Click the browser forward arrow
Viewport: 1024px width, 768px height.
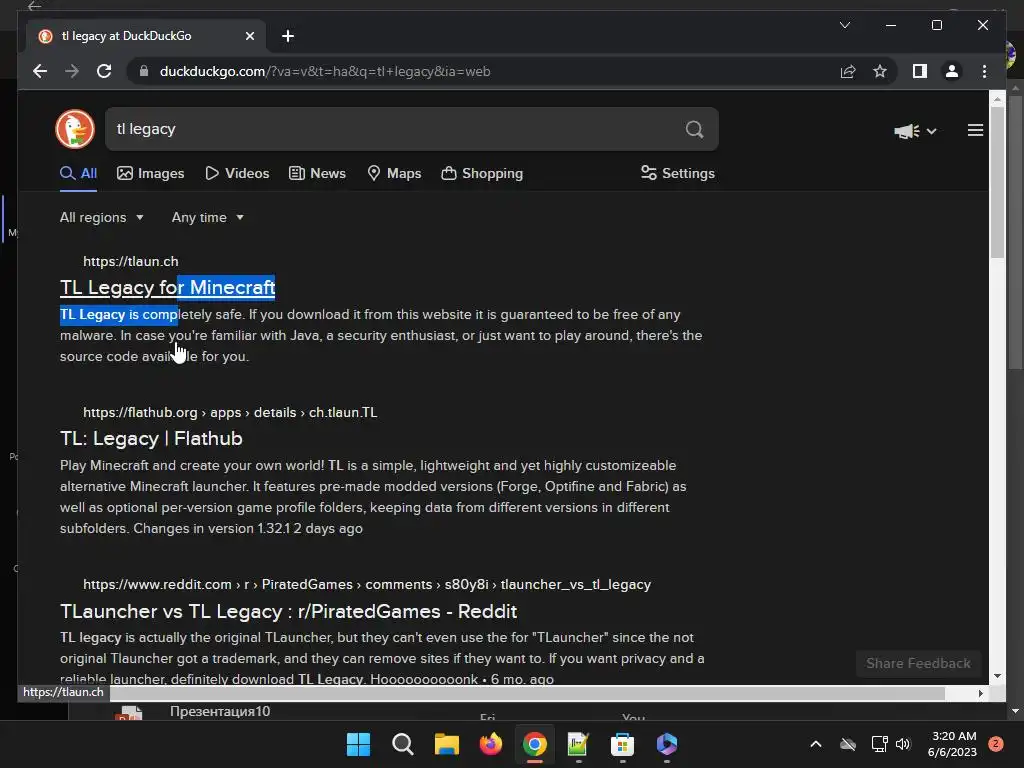click(72, 71)
